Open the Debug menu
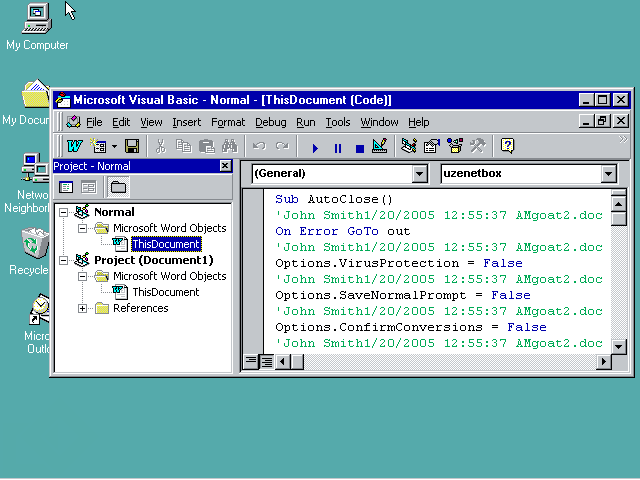640x480 pixels. [271, 122]
